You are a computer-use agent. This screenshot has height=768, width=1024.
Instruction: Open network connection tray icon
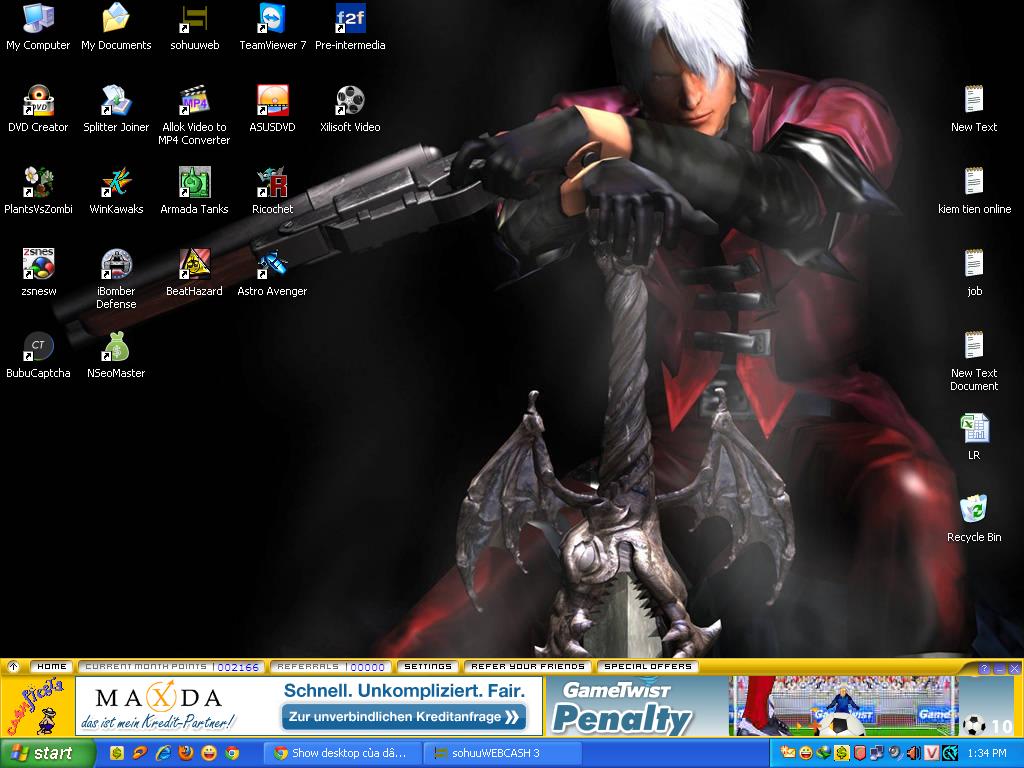pos(878,753)
